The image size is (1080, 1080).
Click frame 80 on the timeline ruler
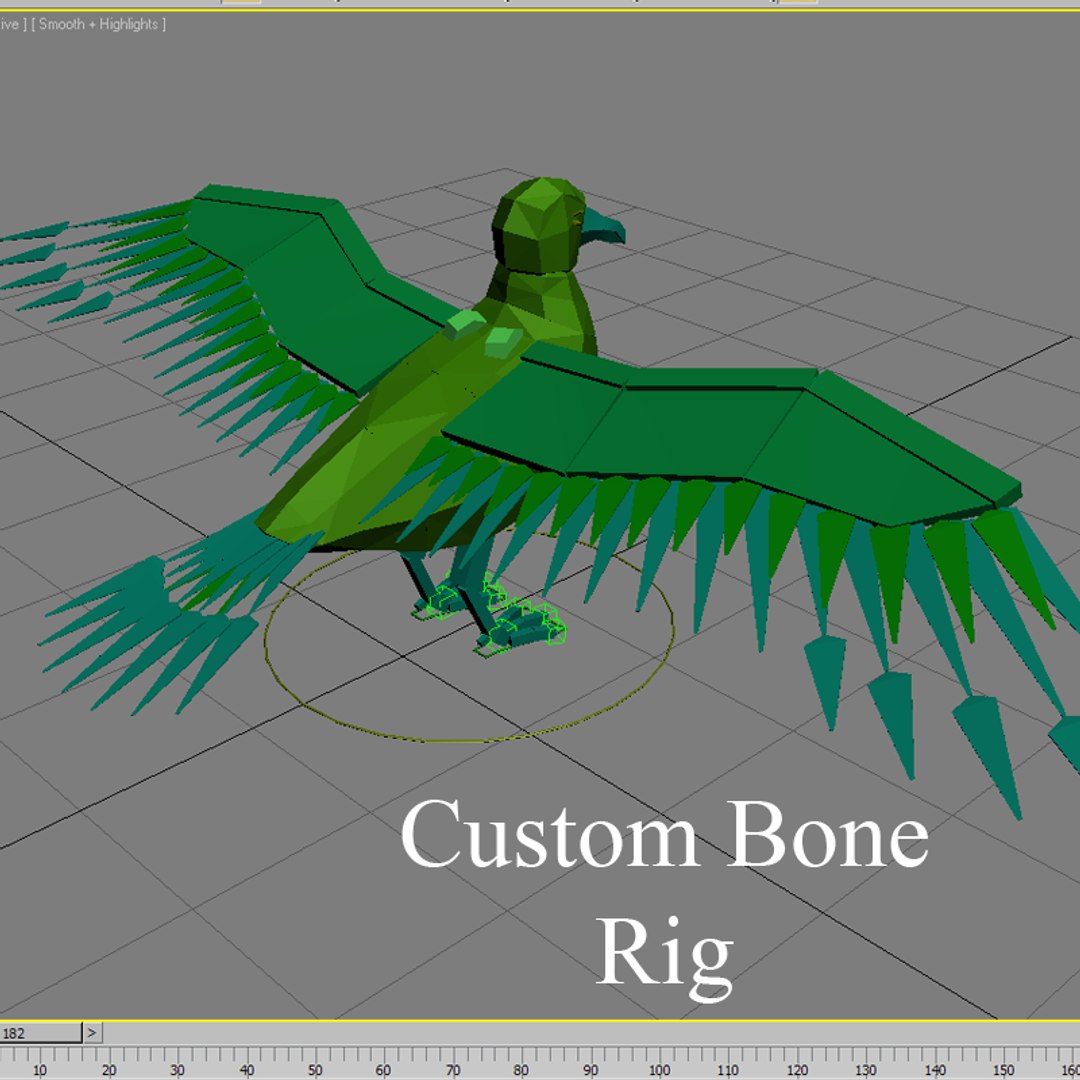pos(521,1070)
